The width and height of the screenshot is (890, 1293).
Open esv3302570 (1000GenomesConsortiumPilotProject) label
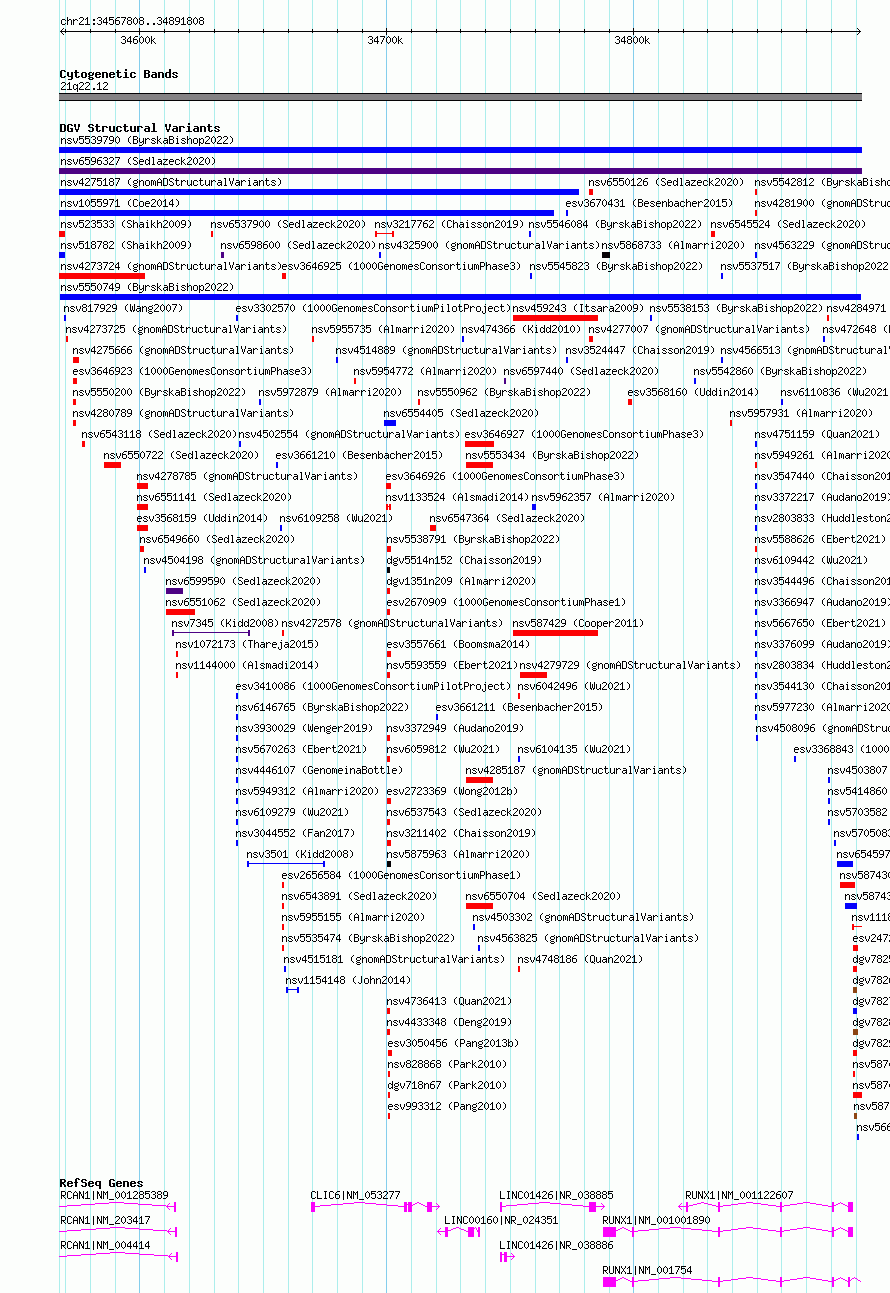[373, 308]
